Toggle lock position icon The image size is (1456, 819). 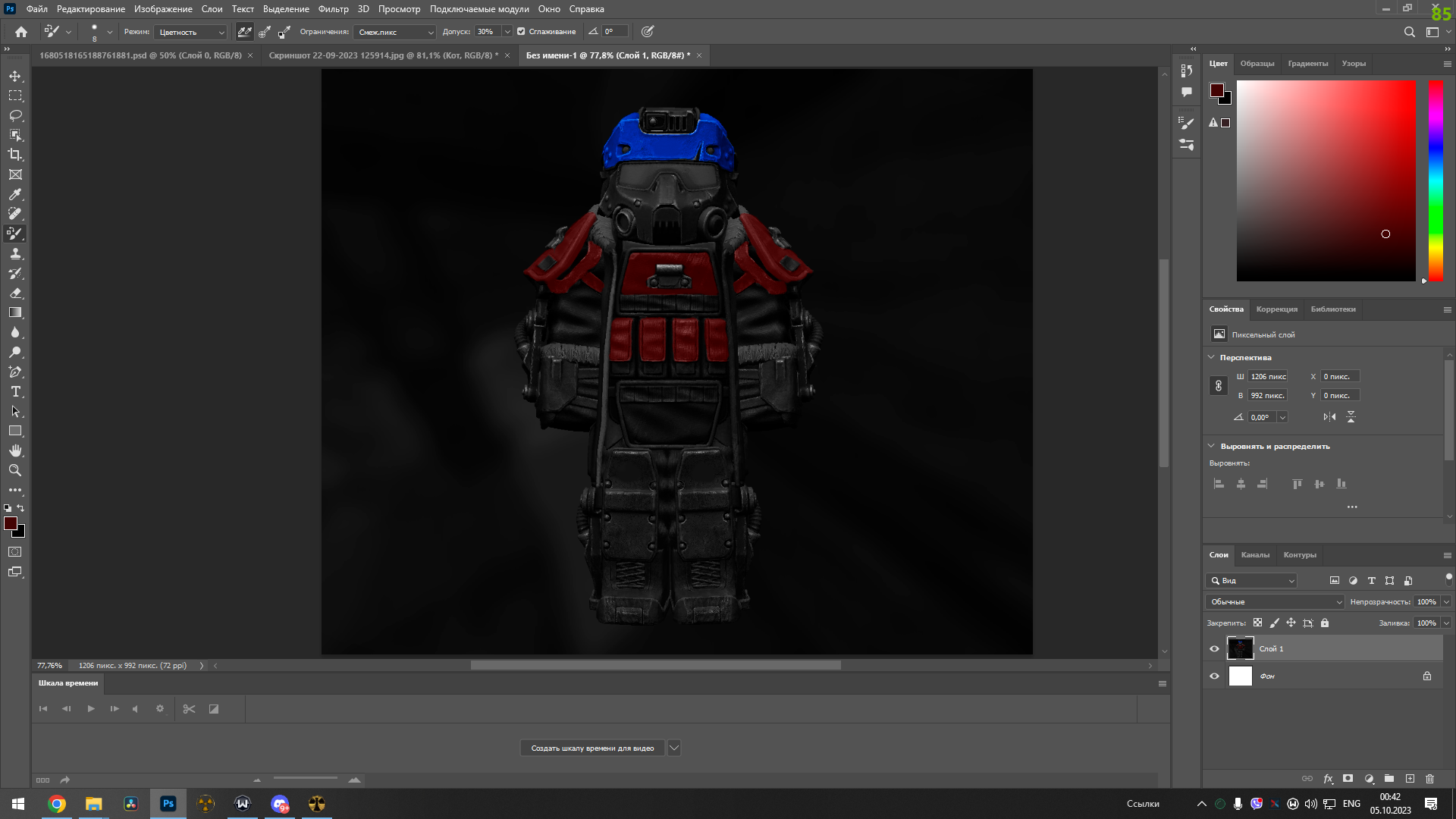[x=1291, y=623]
